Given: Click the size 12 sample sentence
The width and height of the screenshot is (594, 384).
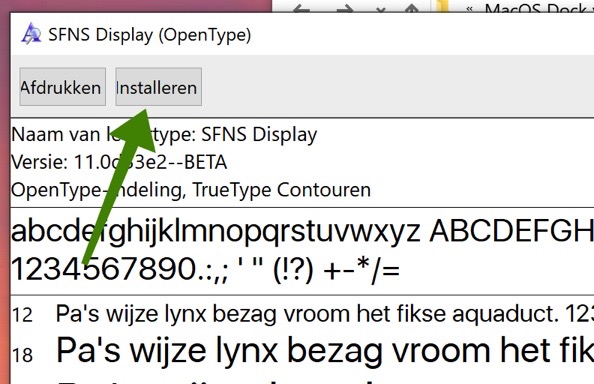Looking at the screenshot, I should [x=325, y=314].
